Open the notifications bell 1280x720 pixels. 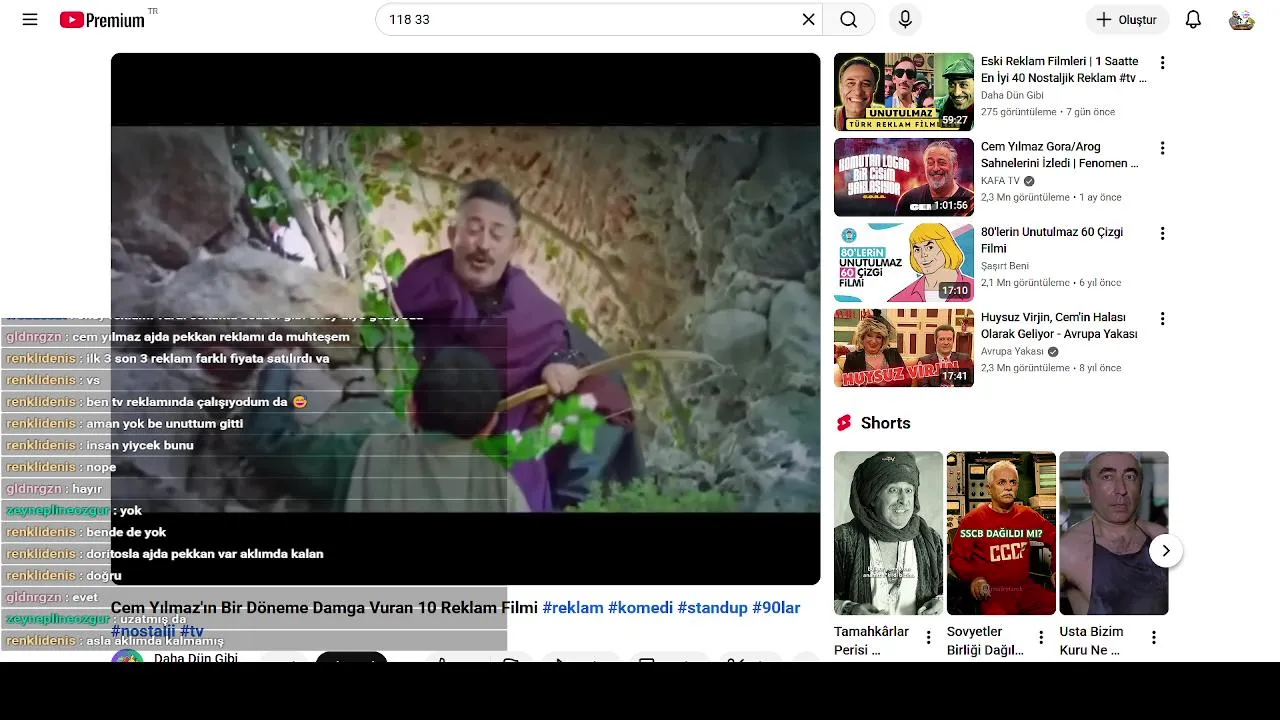click(1193, 19)
